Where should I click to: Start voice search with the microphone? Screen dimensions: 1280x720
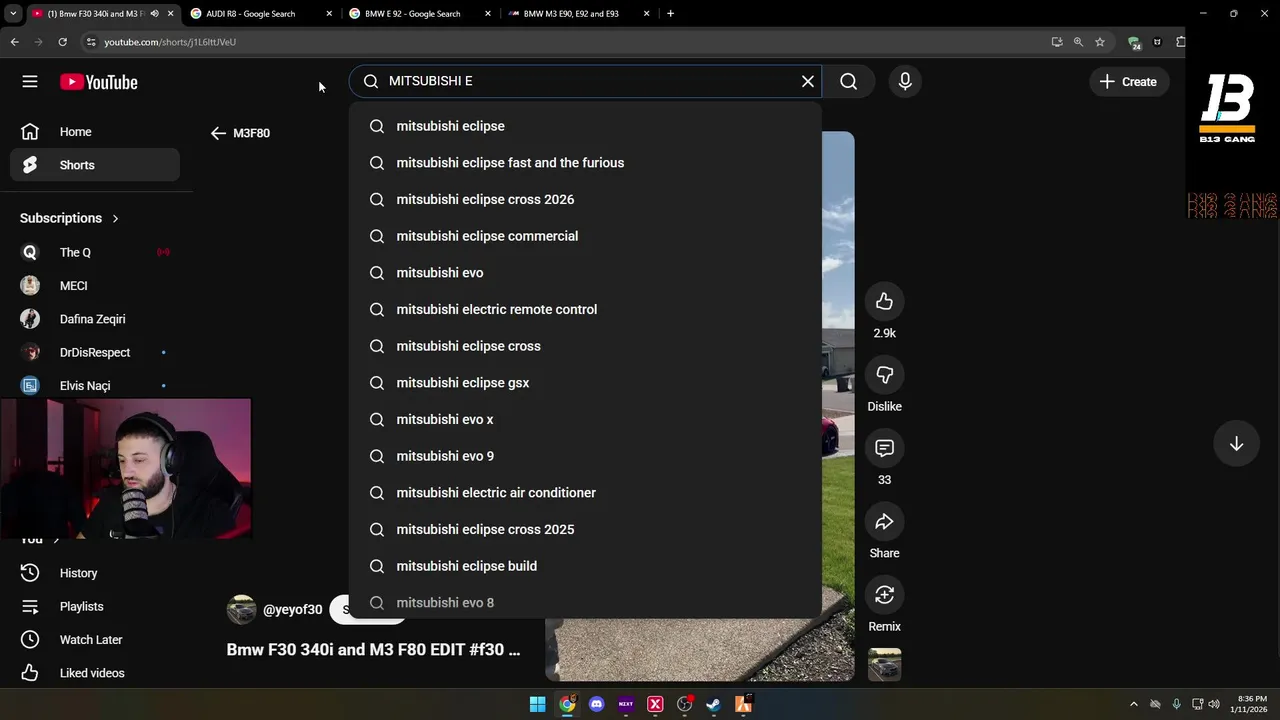[x=905, y=82]
